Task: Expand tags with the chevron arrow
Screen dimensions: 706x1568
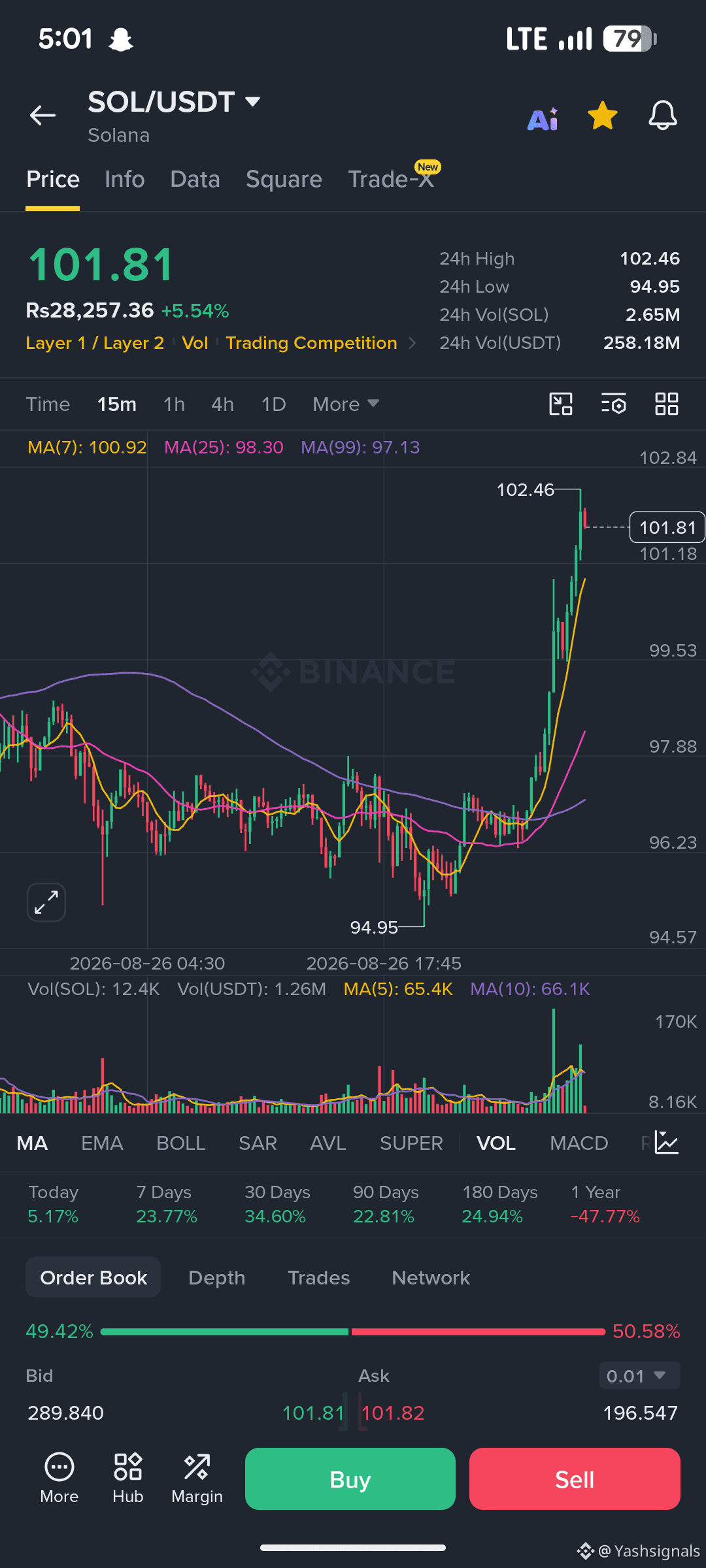Action: coord(412,343)
